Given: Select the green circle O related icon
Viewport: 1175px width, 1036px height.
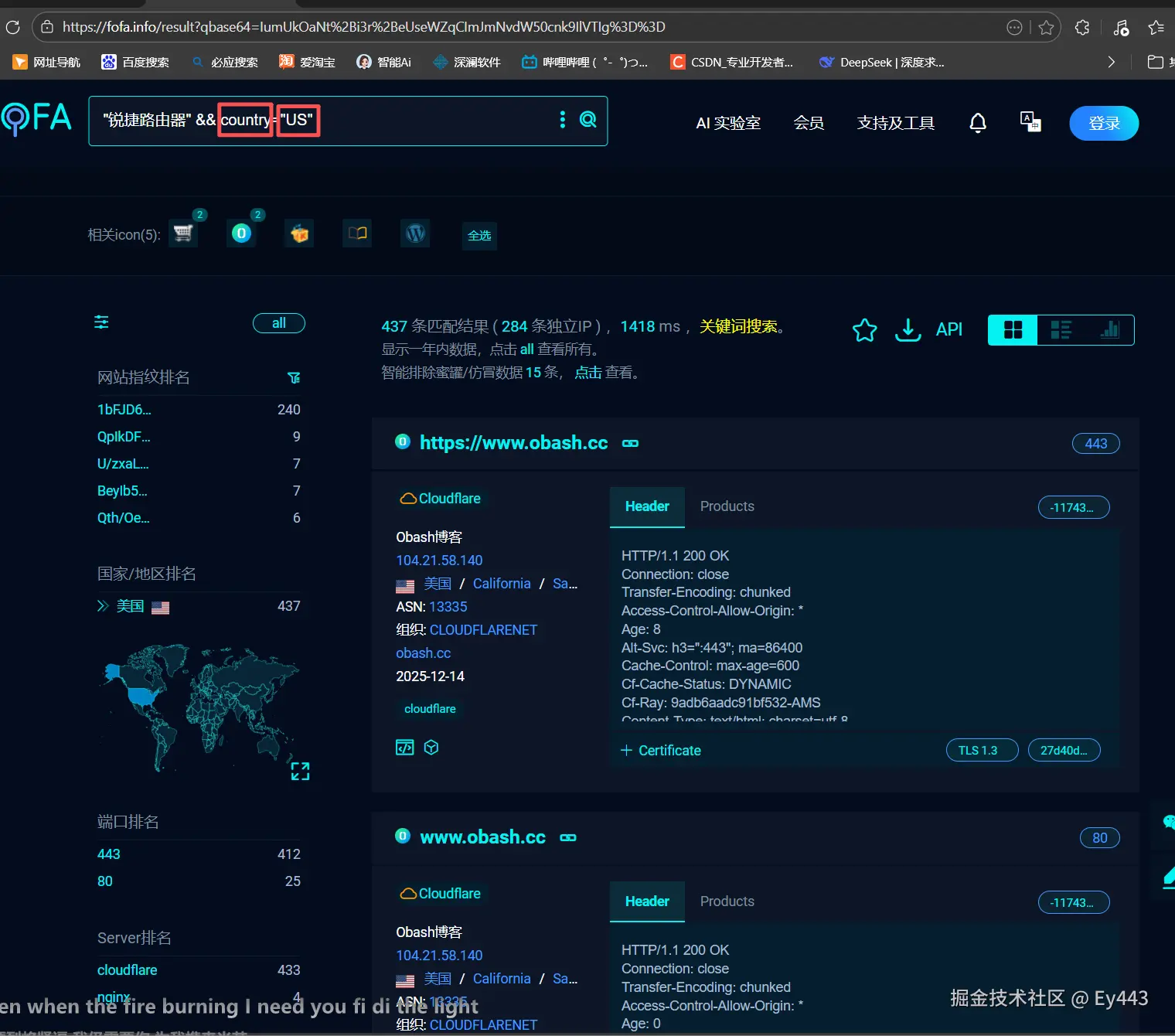Looking at the screenshot, I should (x=242, y=233).
